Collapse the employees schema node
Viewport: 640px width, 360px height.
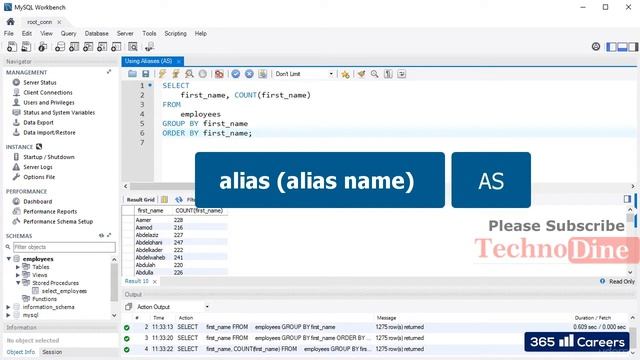(x=9, y=259)
